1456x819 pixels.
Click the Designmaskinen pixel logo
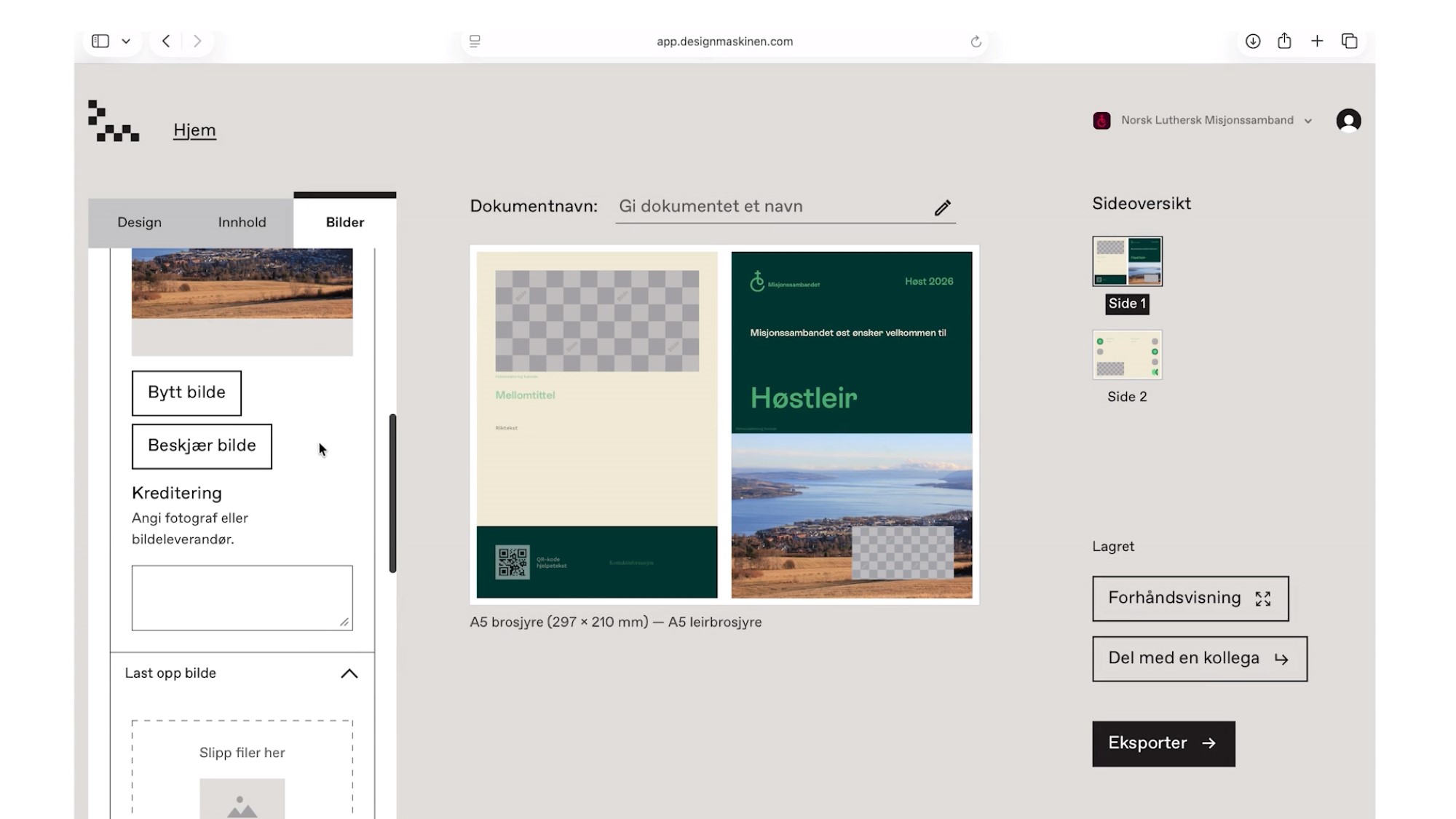tap(114, 121)
